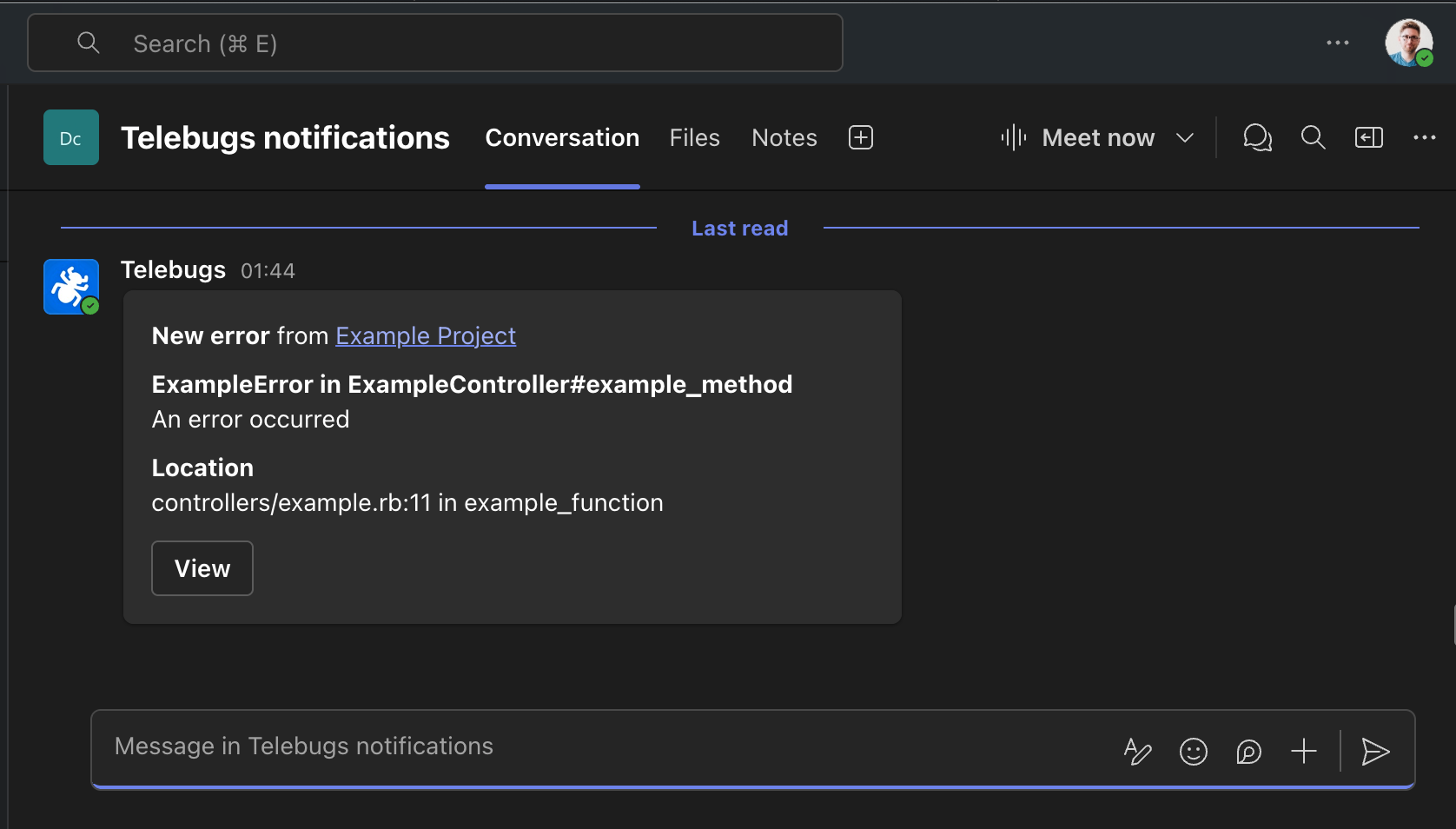Open top-bar settings ellipsis menu

tap(1338, 43)
